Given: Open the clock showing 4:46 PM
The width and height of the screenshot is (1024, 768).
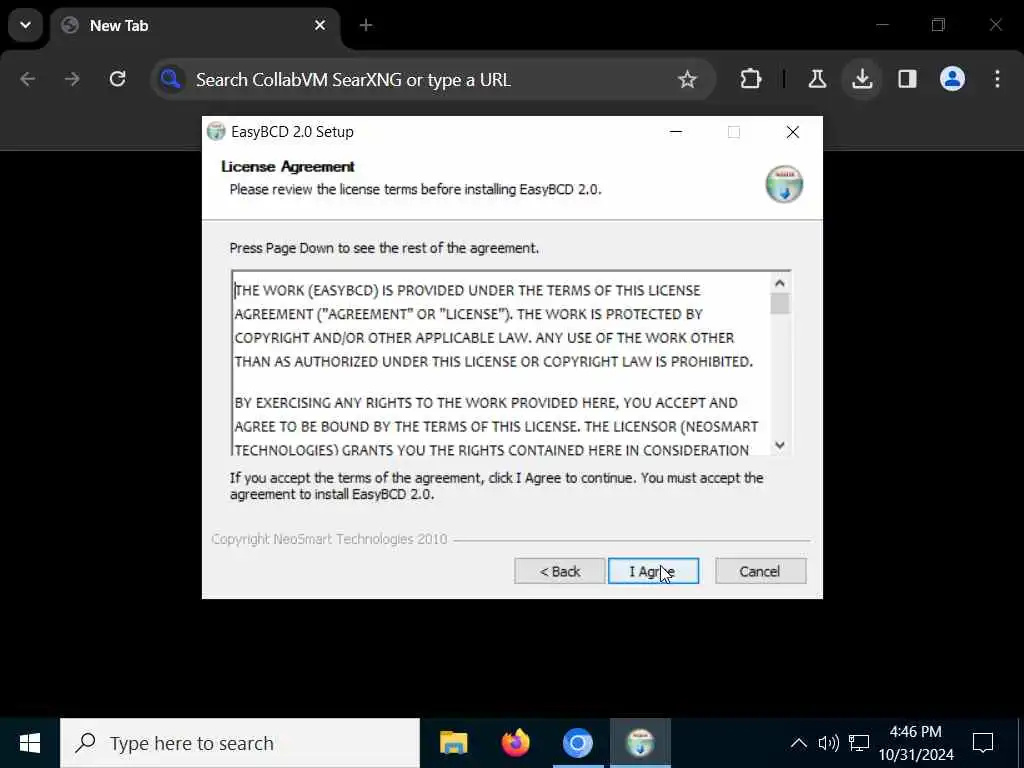Looking at the screenshot, I should tap(916, 743).
